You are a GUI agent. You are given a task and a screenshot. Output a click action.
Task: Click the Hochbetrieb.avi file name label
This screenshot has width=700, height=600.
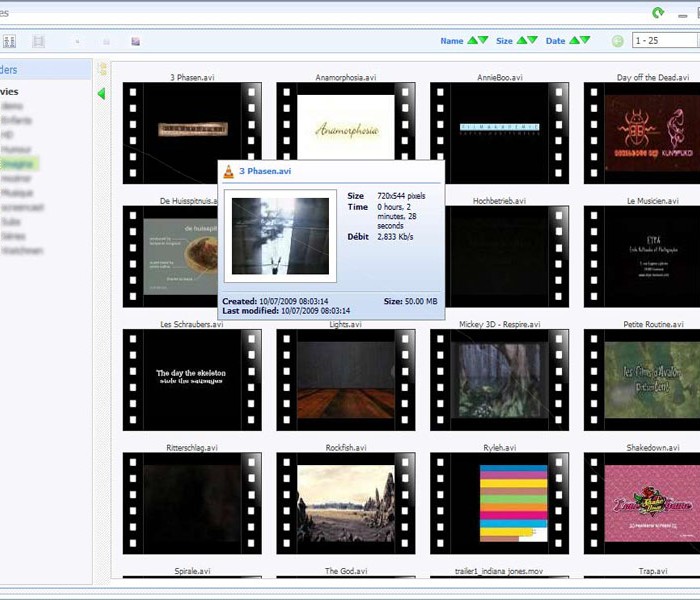499,201
